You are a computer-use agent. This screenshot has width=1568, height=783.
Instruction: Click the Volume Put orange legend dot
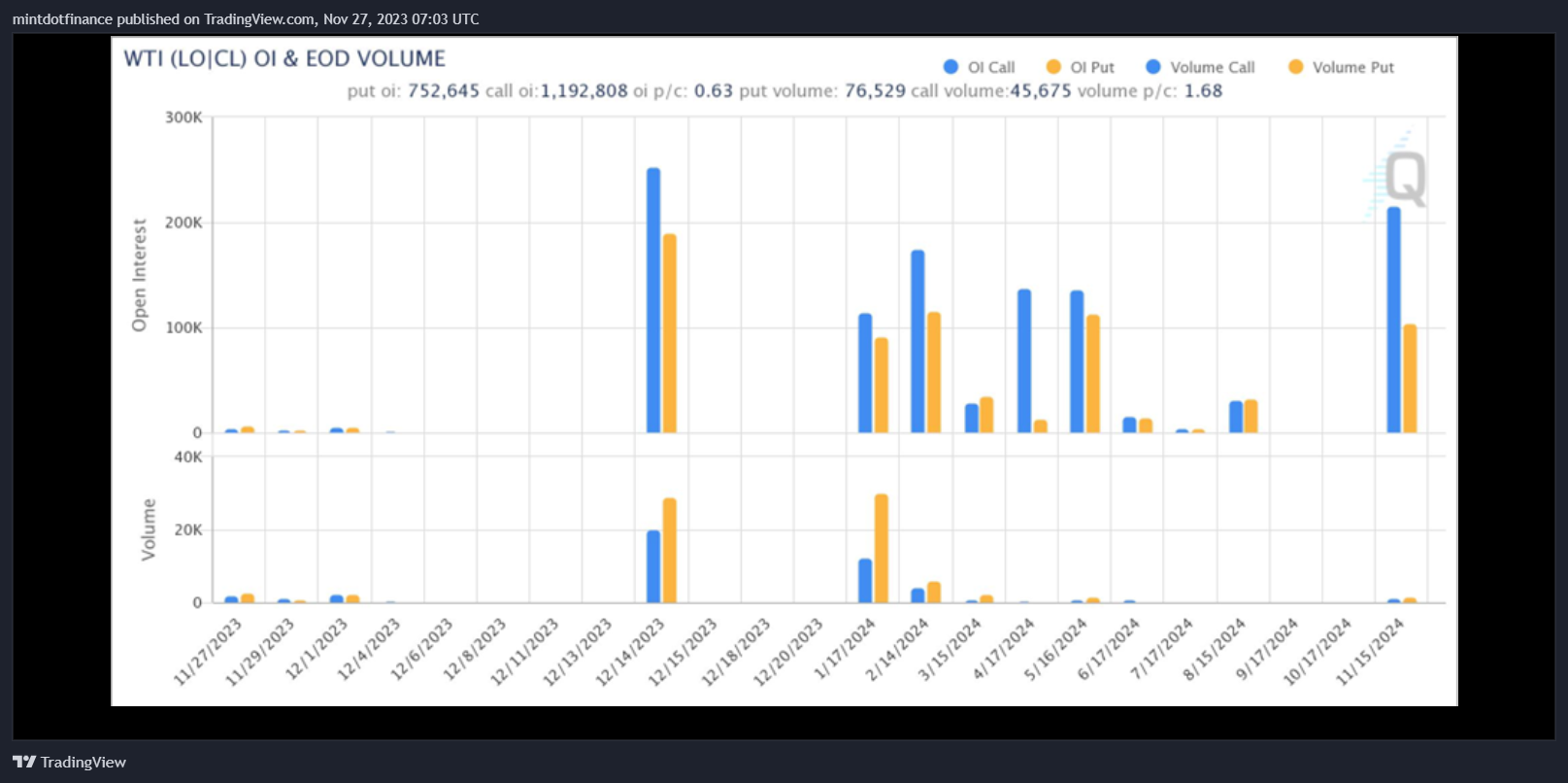[1295, 67]
